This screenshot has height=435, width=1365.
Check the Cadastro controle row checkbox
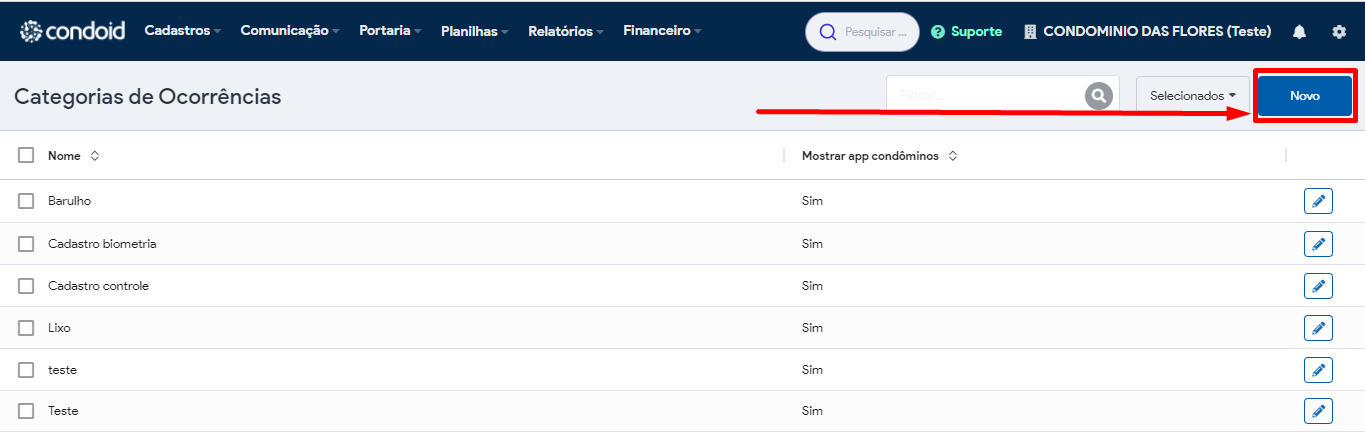point(26,286)
